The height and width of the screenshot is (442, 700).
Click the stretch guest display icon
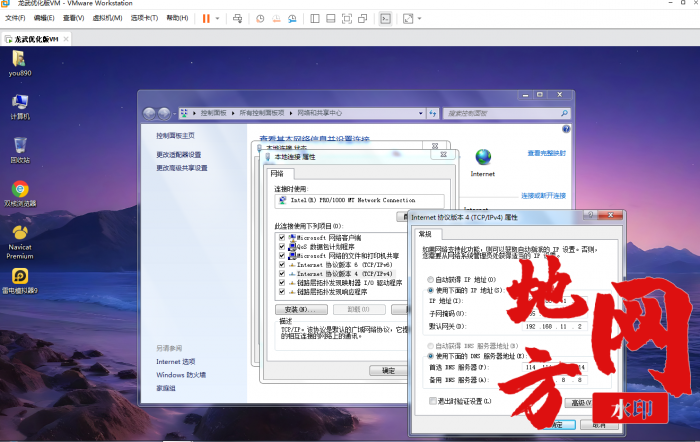pos(408,19)
